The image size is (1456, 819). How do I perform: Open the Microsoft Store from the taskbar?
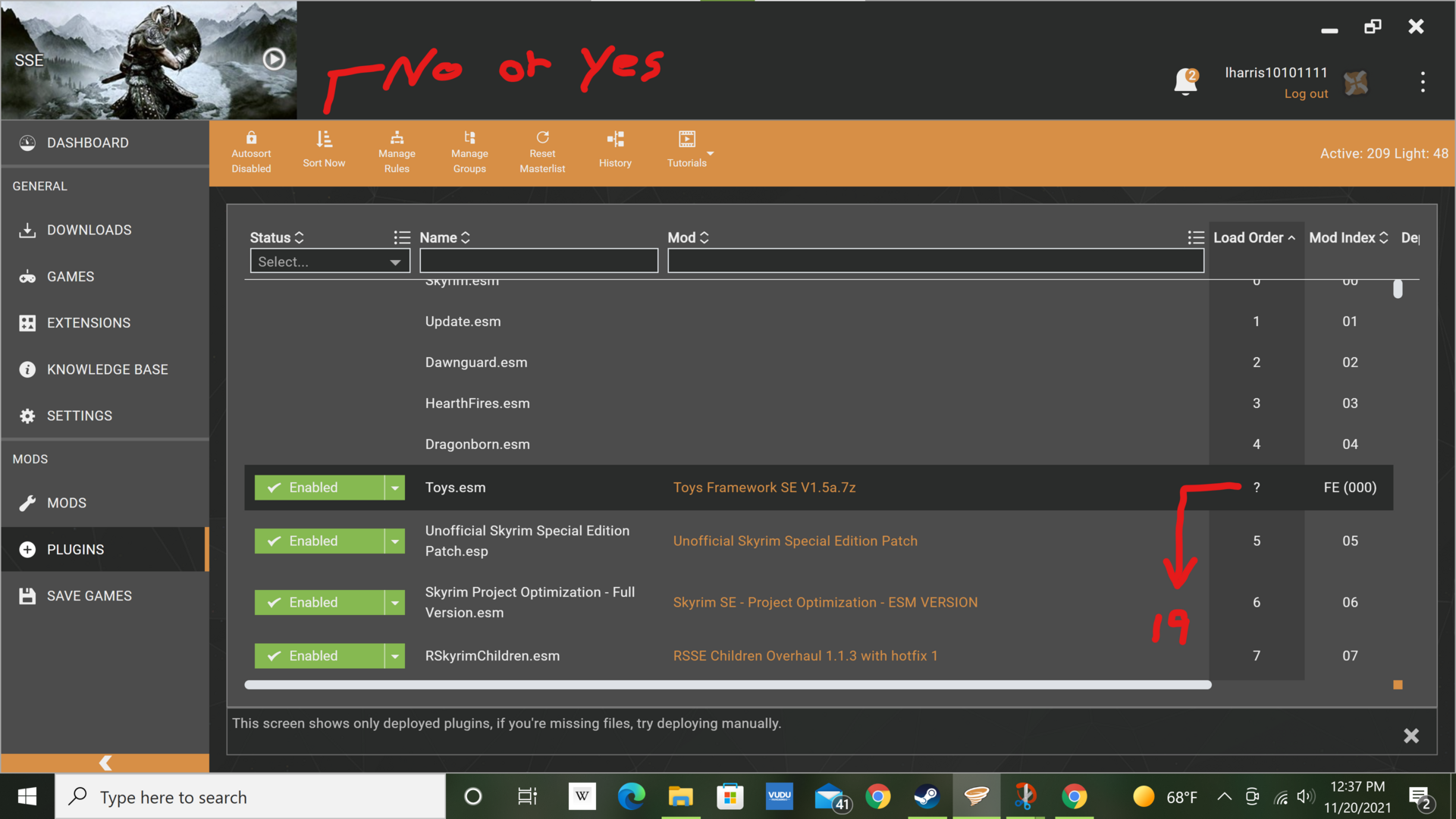[x=730, y=796]
